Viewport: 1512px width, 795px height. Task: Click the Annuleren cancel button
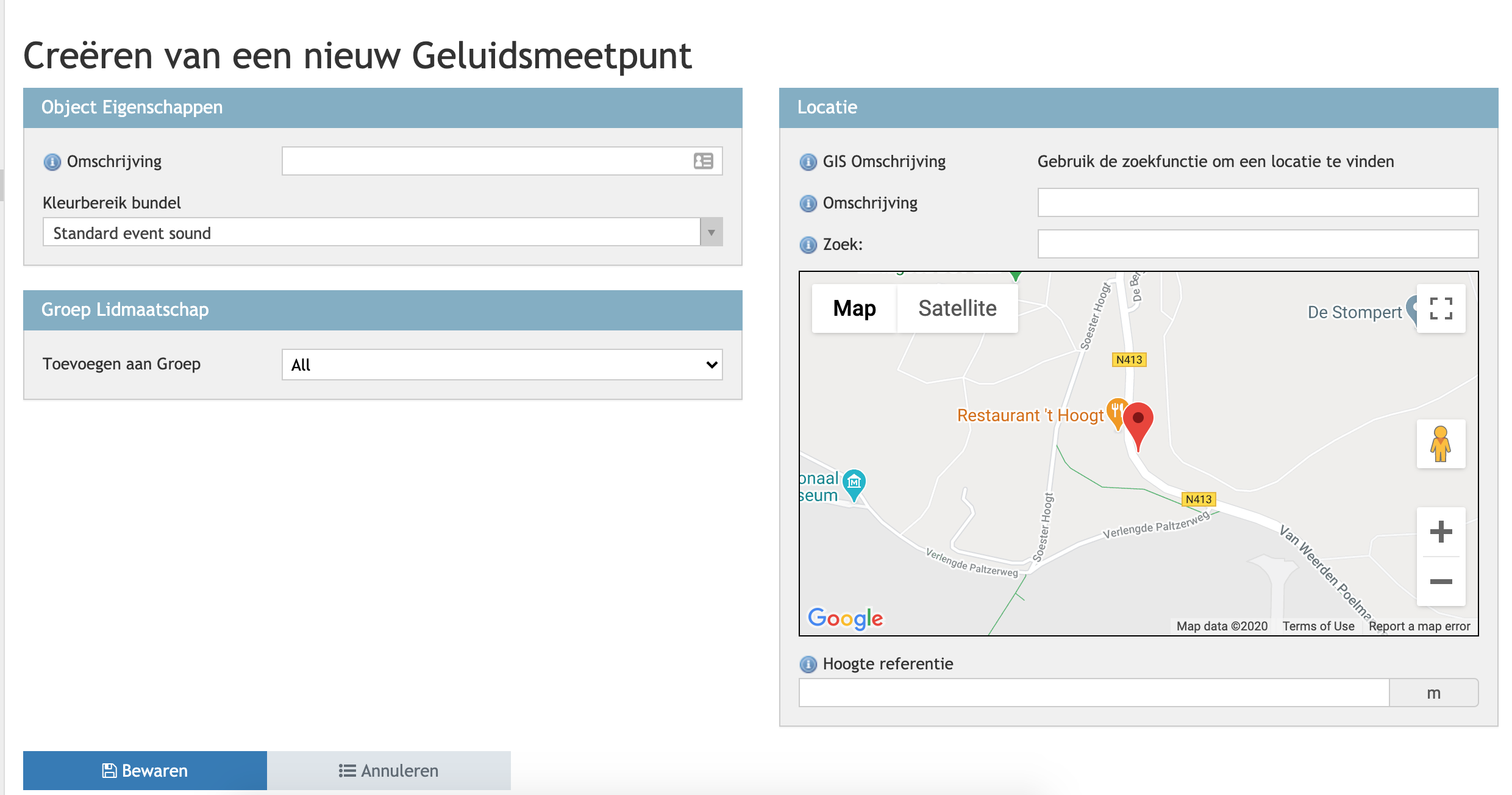click(389, 771)
